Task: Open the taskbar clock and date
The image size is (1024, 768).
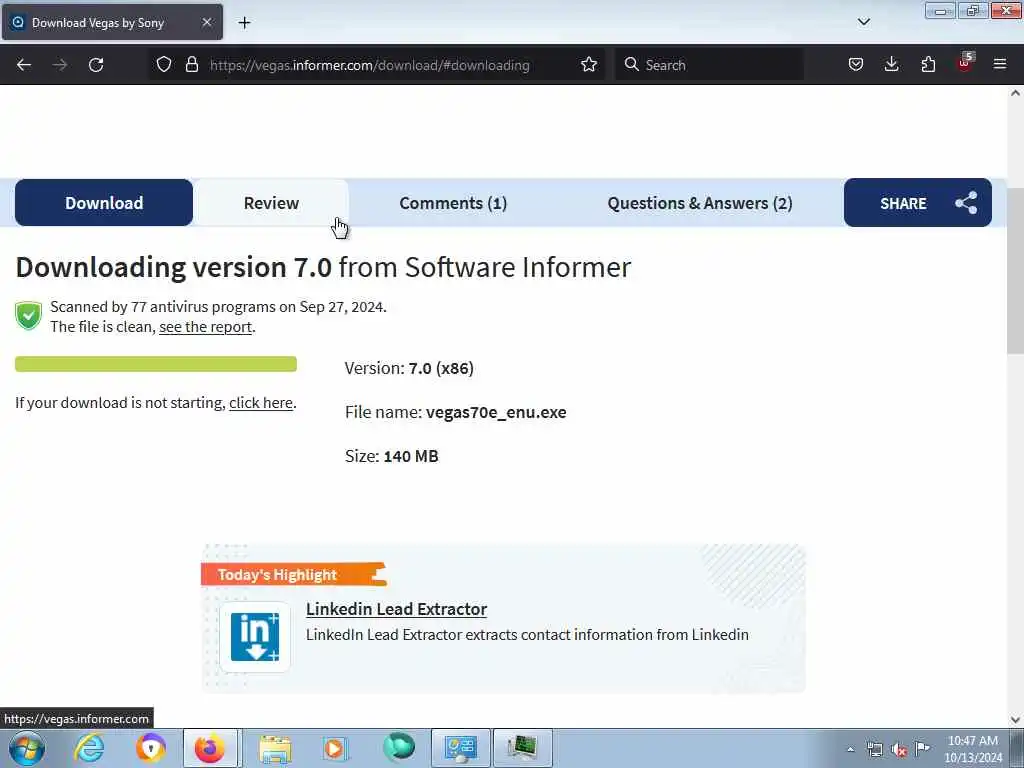Action: click(972, 749)
